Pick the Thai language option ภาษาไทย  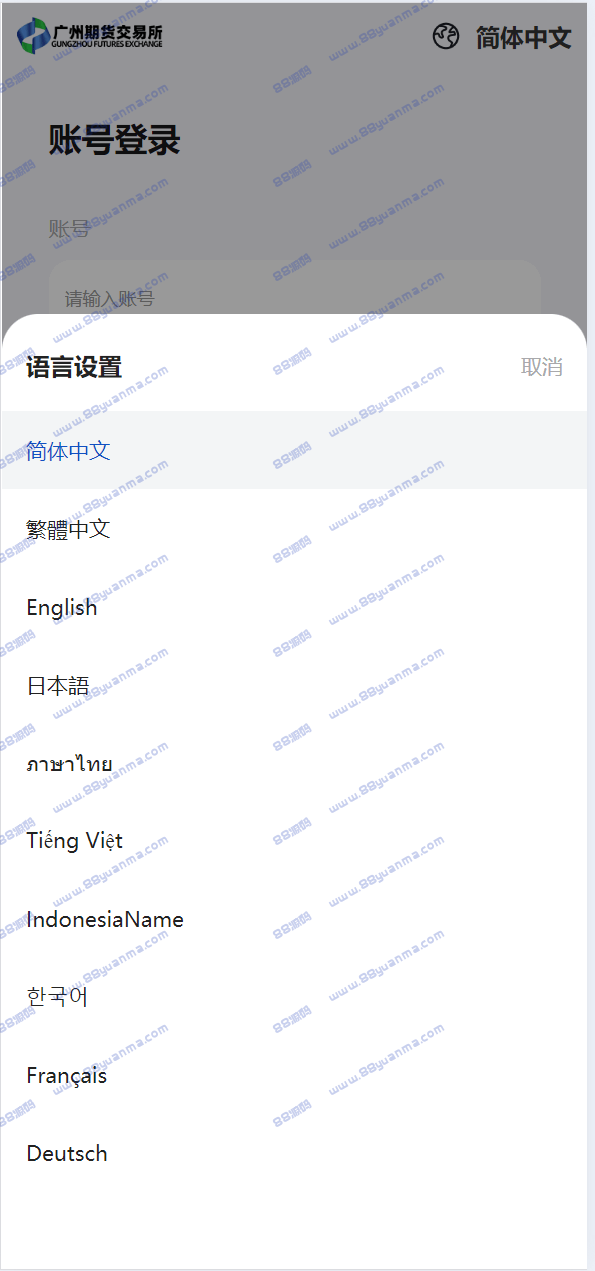pos(294,763)
